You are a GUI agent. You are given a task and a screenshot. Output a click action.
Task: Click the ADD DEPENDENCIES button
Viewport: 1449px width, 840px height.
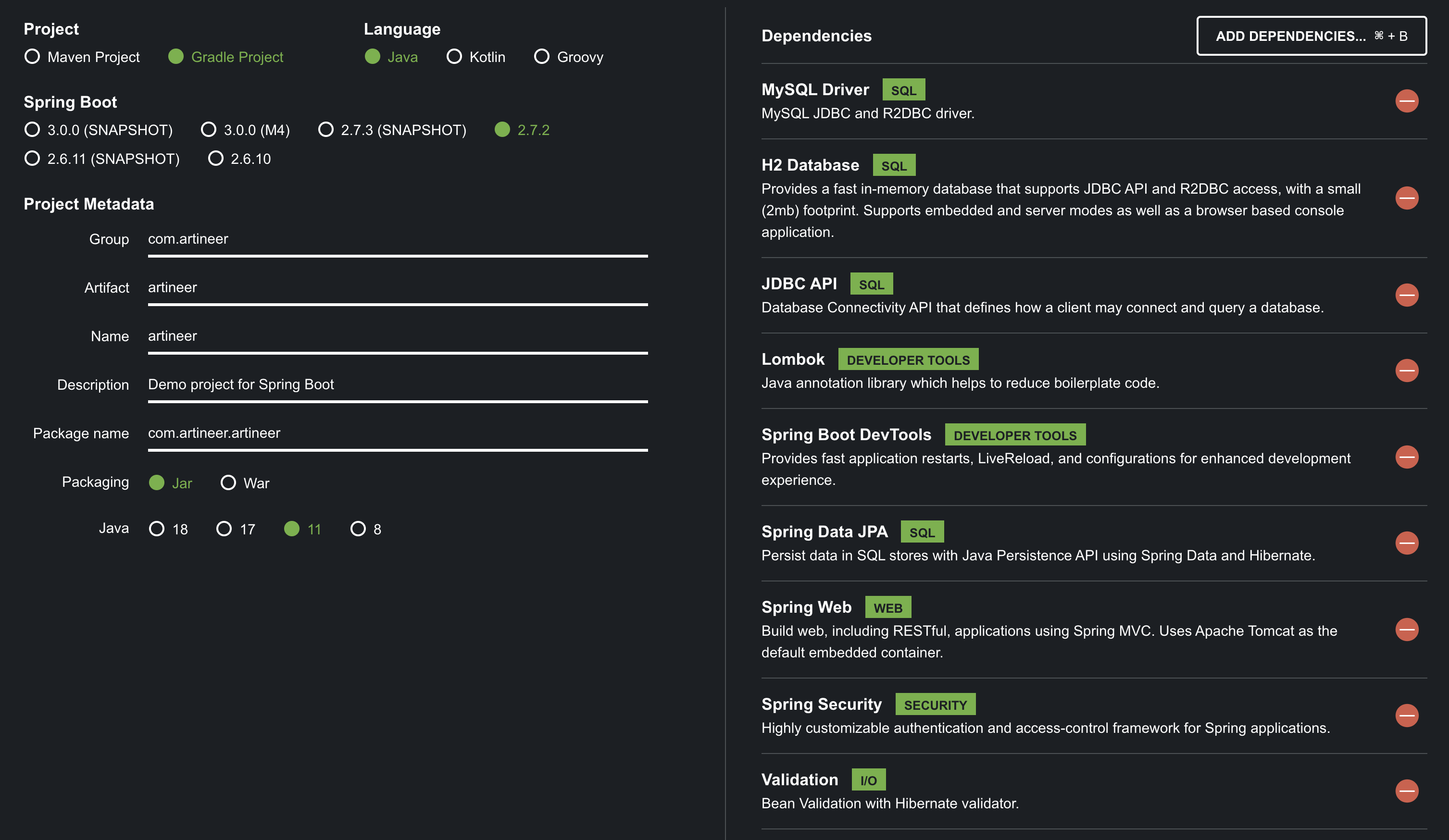[x=1311, y=36]
